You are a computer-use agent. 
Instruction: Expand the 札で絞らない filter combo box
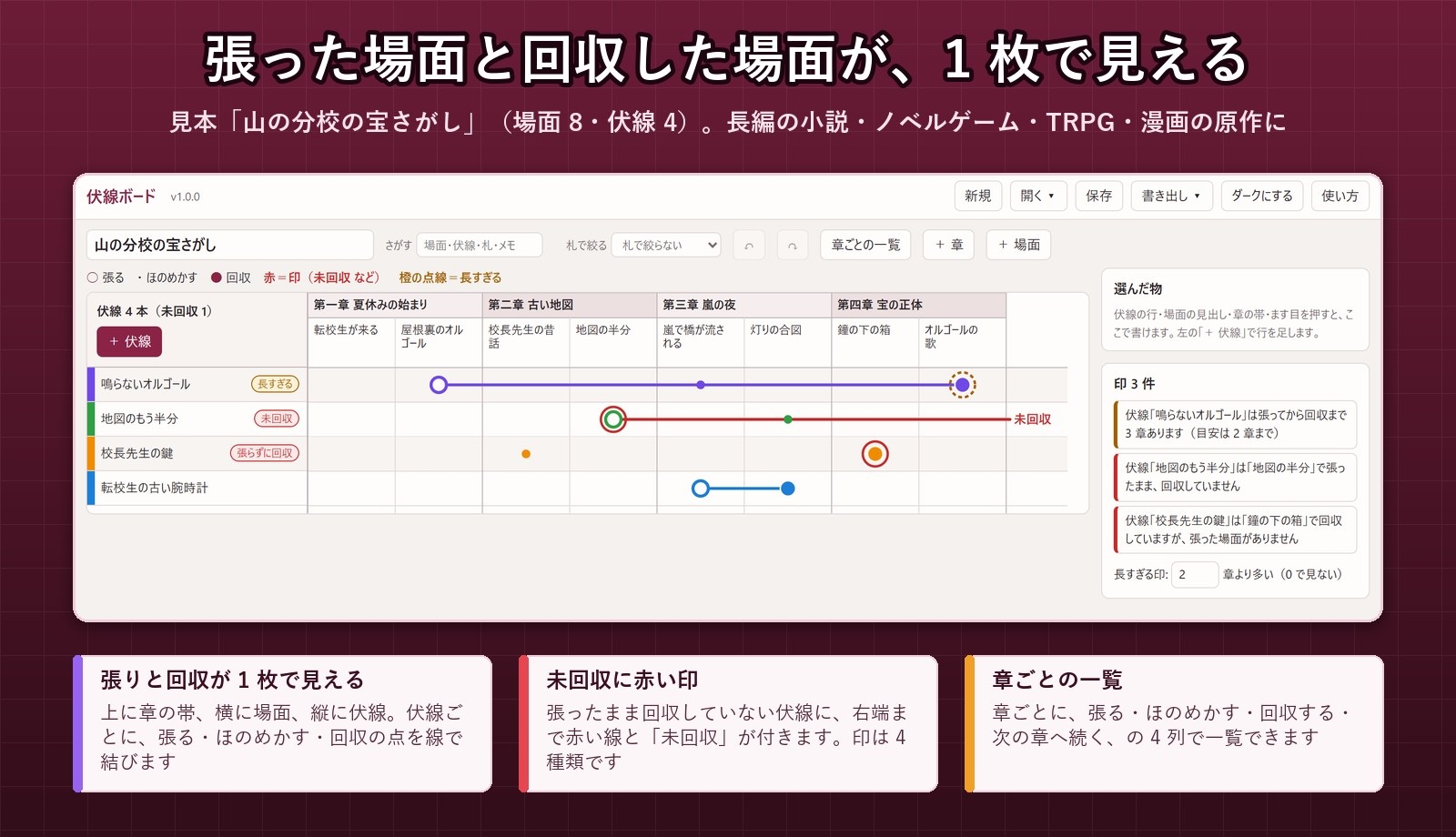pos(666,245)
